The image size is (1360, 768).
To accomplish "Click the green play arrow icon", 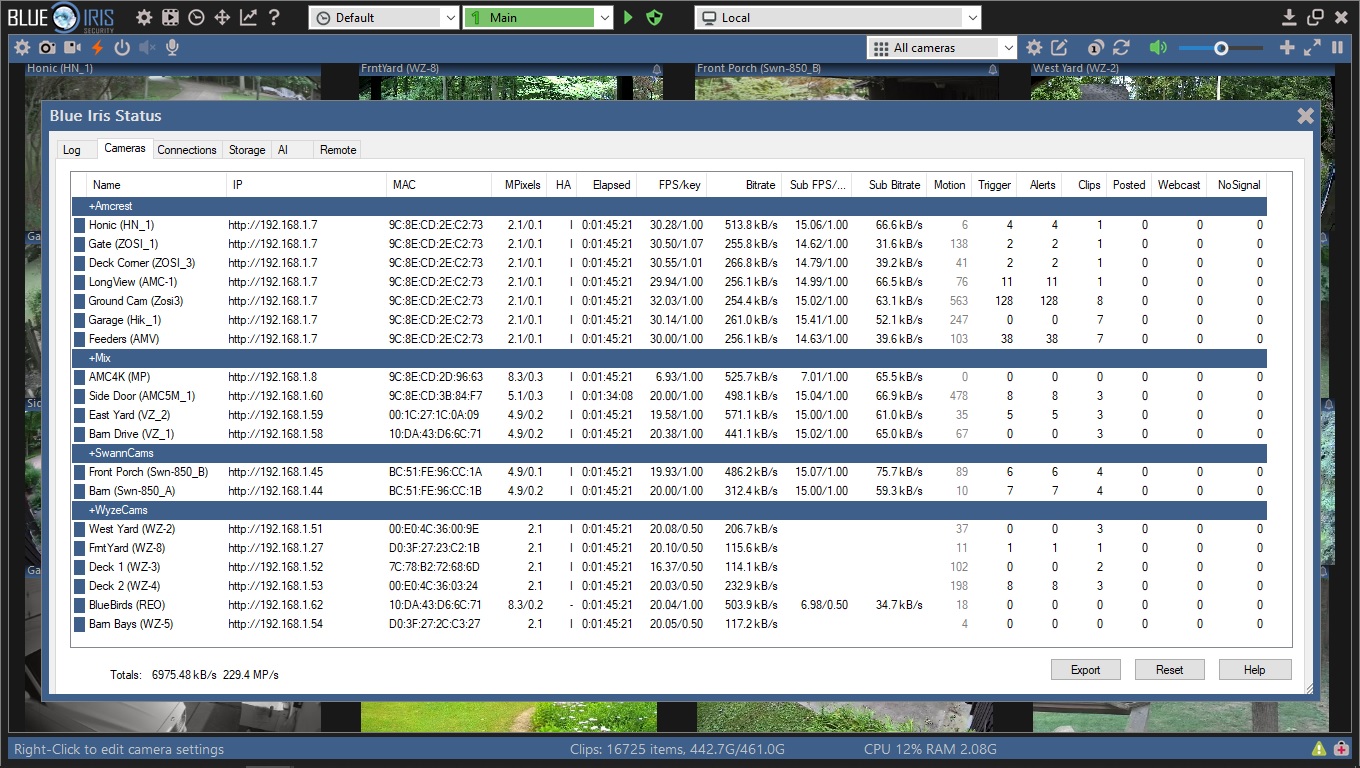I will (x=628, y=17).
